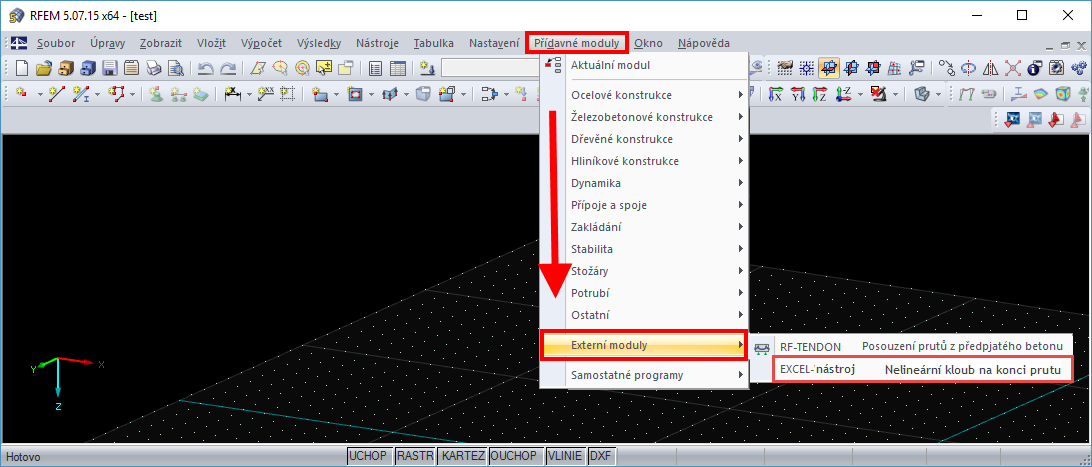Toggle the blue crosshair snap icon
This screenshot has height=467, width=1092.
tap(806, 68)
